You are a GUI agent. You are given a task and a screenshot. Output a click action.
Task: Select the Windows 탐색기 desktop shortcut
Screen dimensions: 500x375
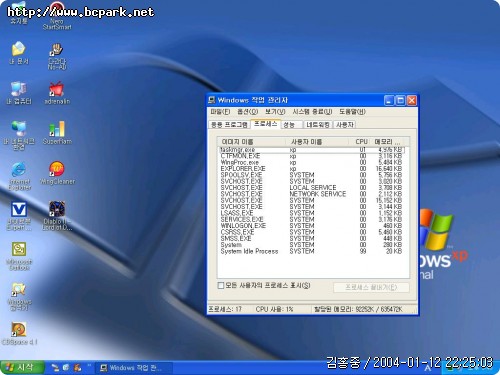click(19, 297)
